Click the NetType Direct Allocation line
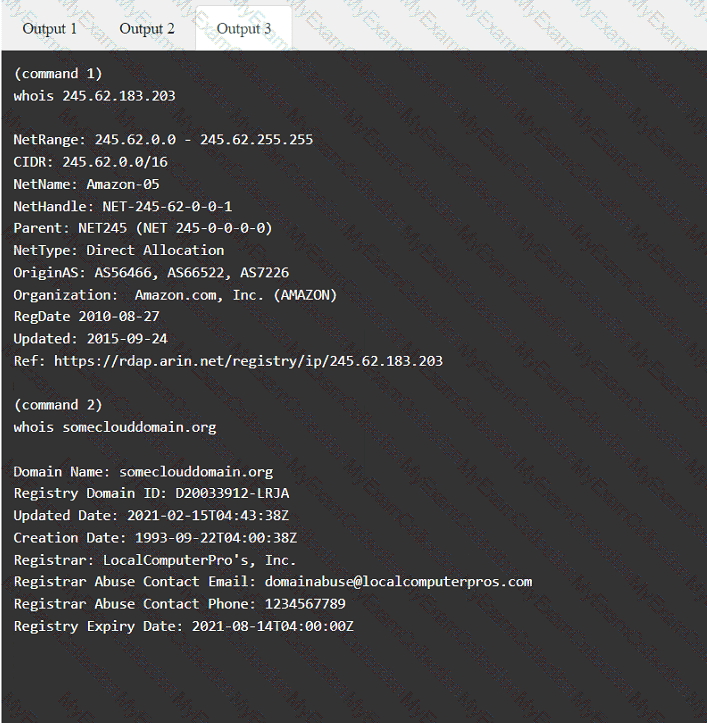The image size is (707, 723). (118, 250)
